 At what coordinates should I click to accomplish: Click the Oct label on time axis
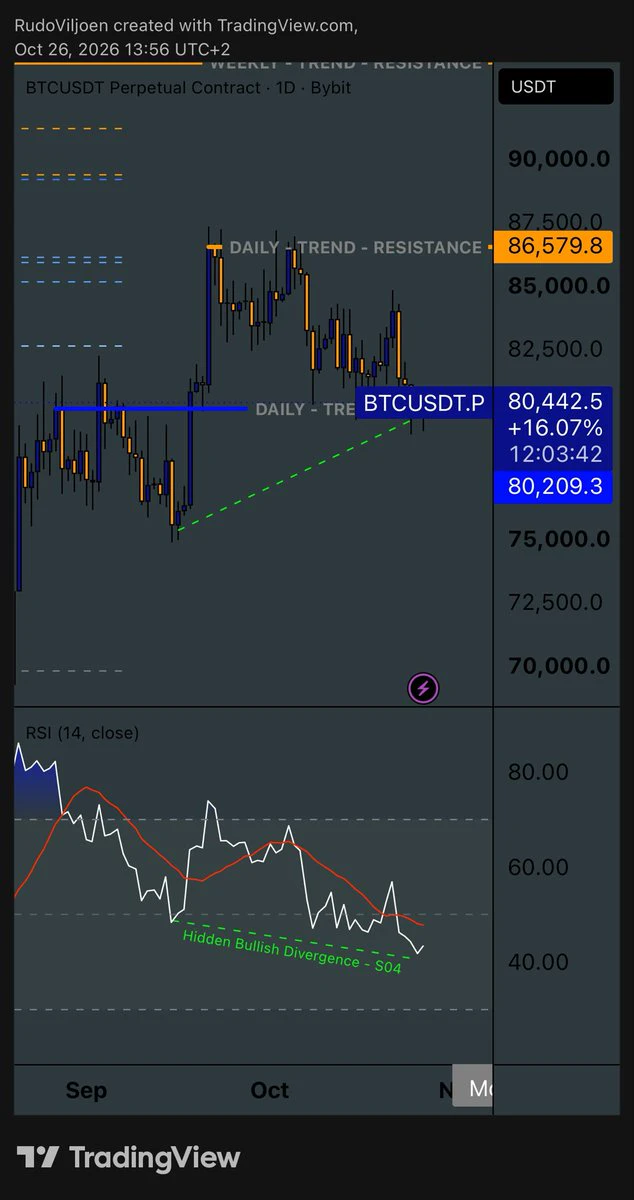point(270,1090)
